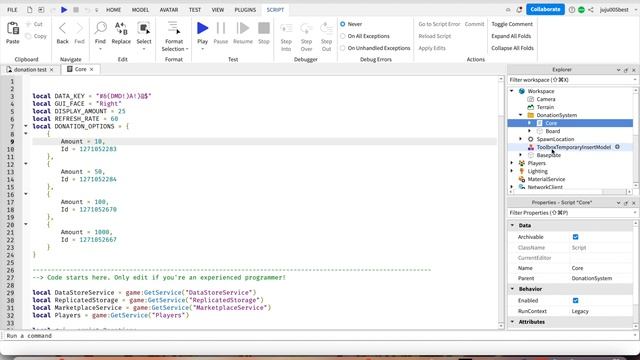640x360 pixels.
Task: Click the notifications bell icon
Action: 519,9
